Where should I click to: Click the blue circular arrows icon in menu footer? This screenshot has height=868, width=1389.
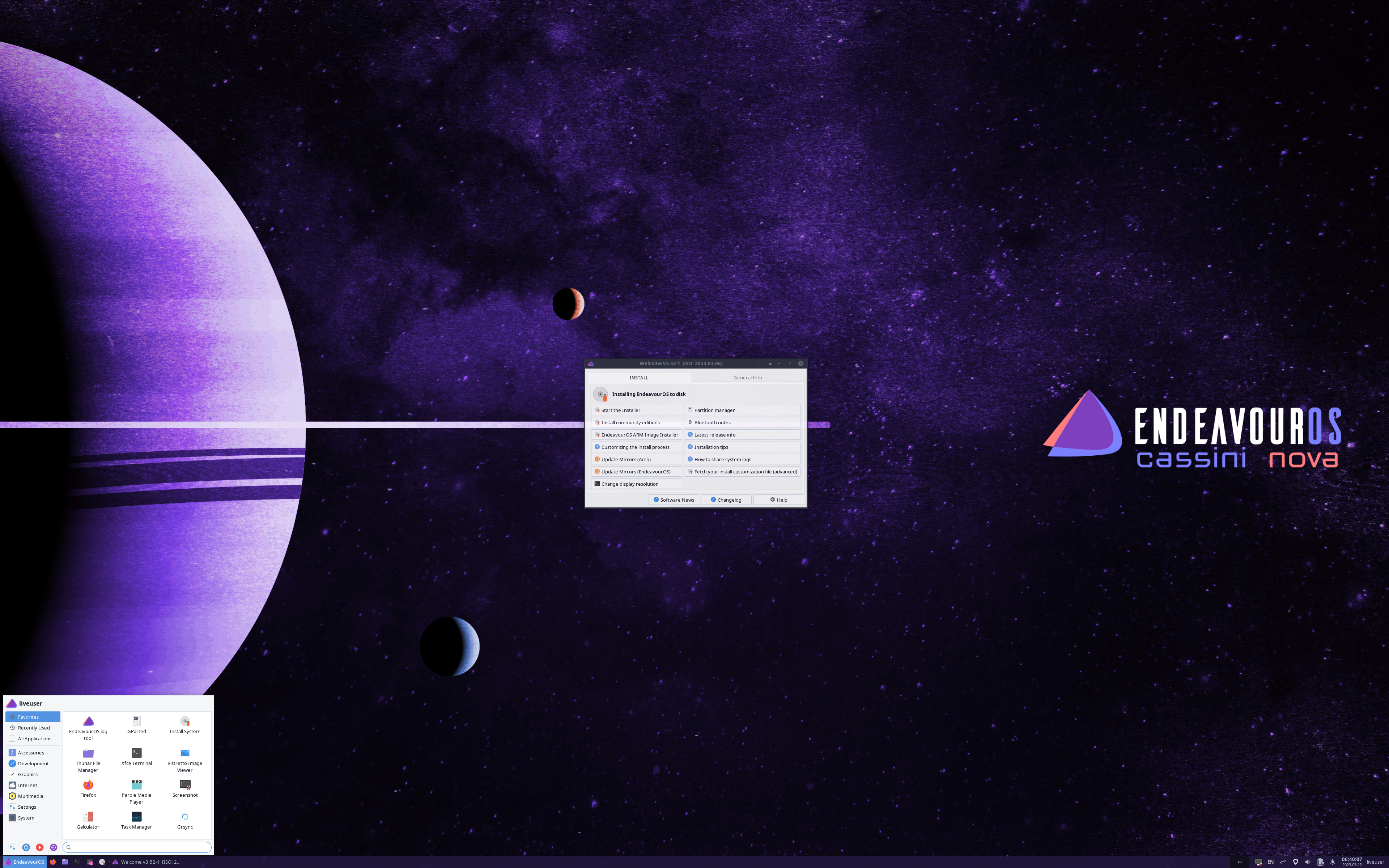pyautogui.click(x=26, y=847)
